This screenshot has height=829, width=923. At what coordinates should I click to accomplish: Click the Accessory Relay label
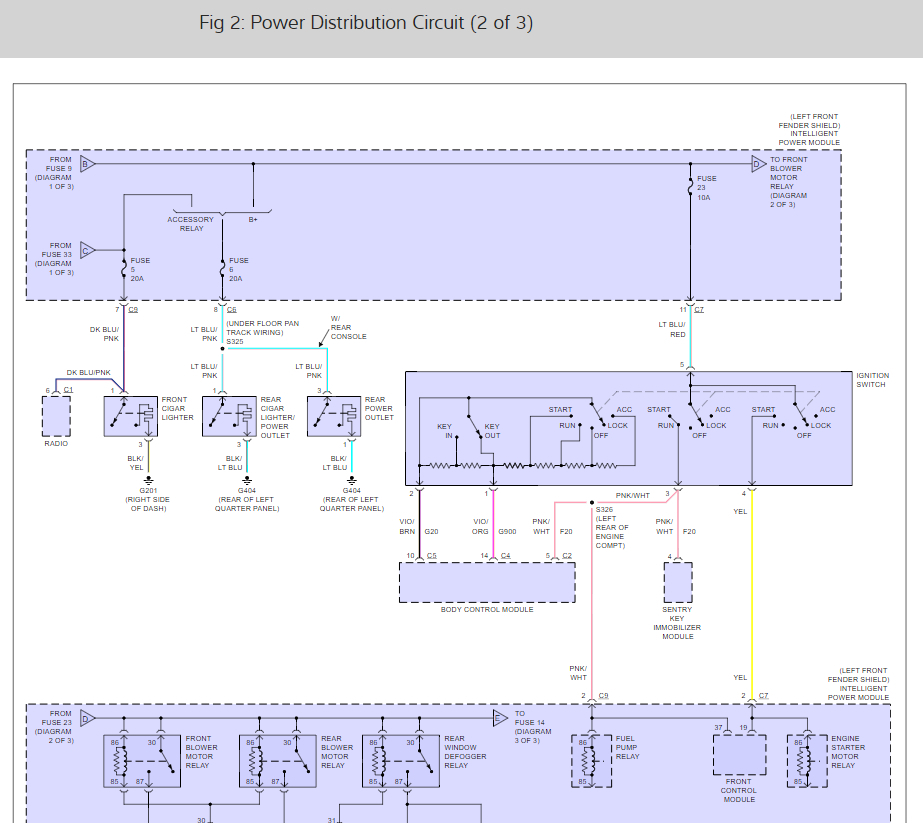click(190, 224)
